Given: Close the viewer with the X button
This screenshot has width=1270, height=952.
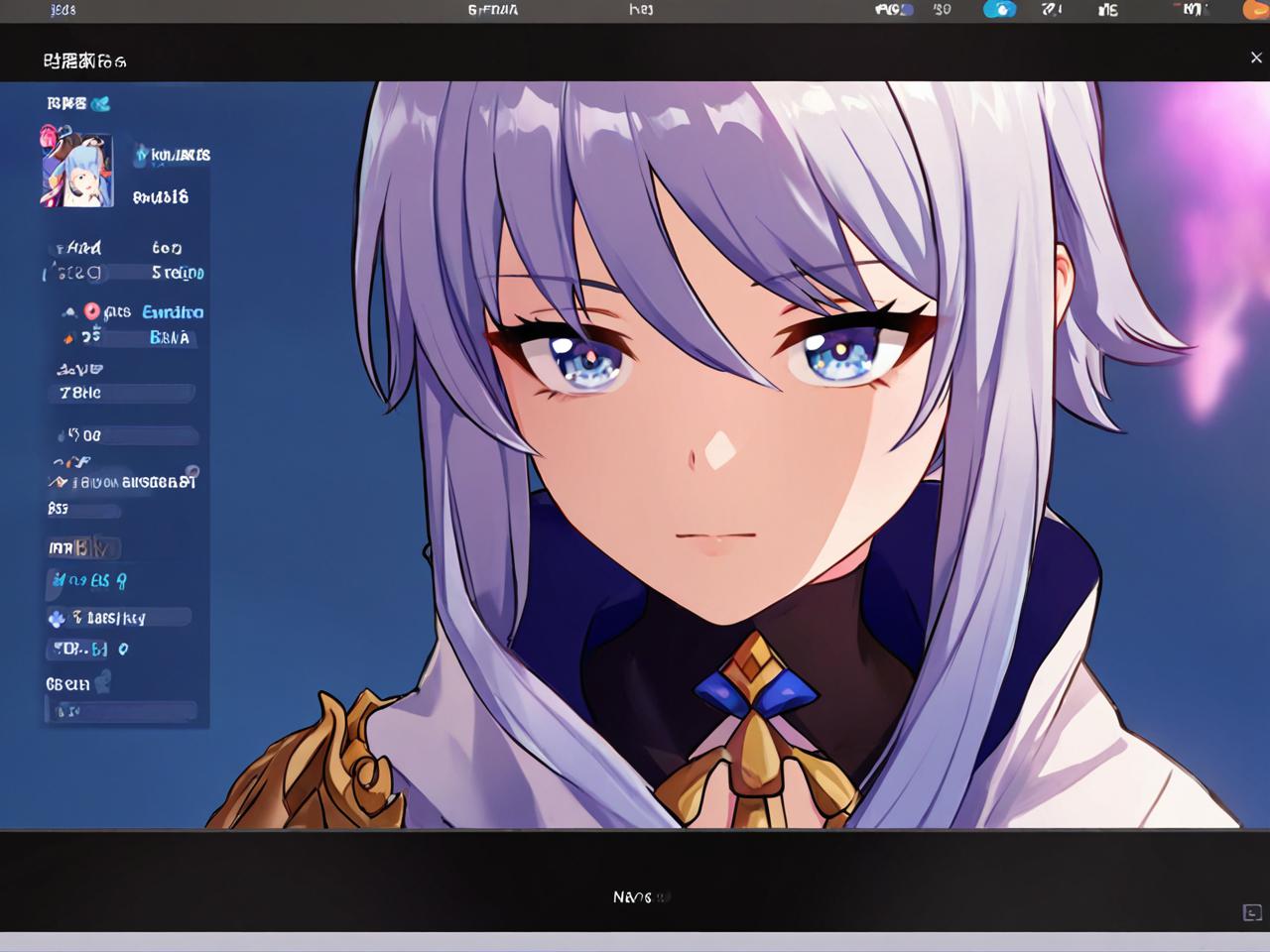Looking at the screenshot, I should pyautogui.click(x=1256, y=58).
